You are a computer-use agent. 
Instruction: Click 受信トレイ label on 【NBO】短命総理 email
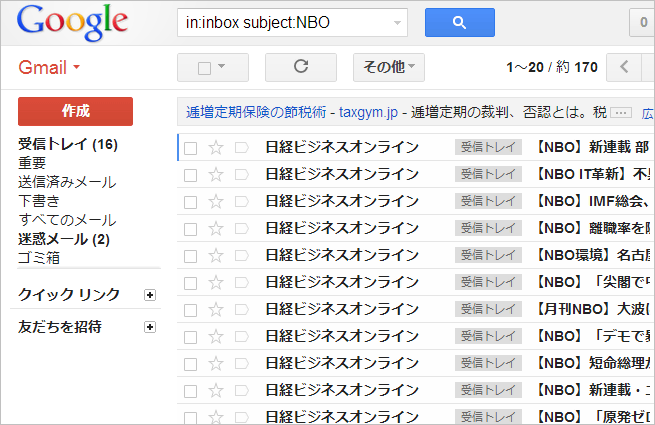coord(488,363)
